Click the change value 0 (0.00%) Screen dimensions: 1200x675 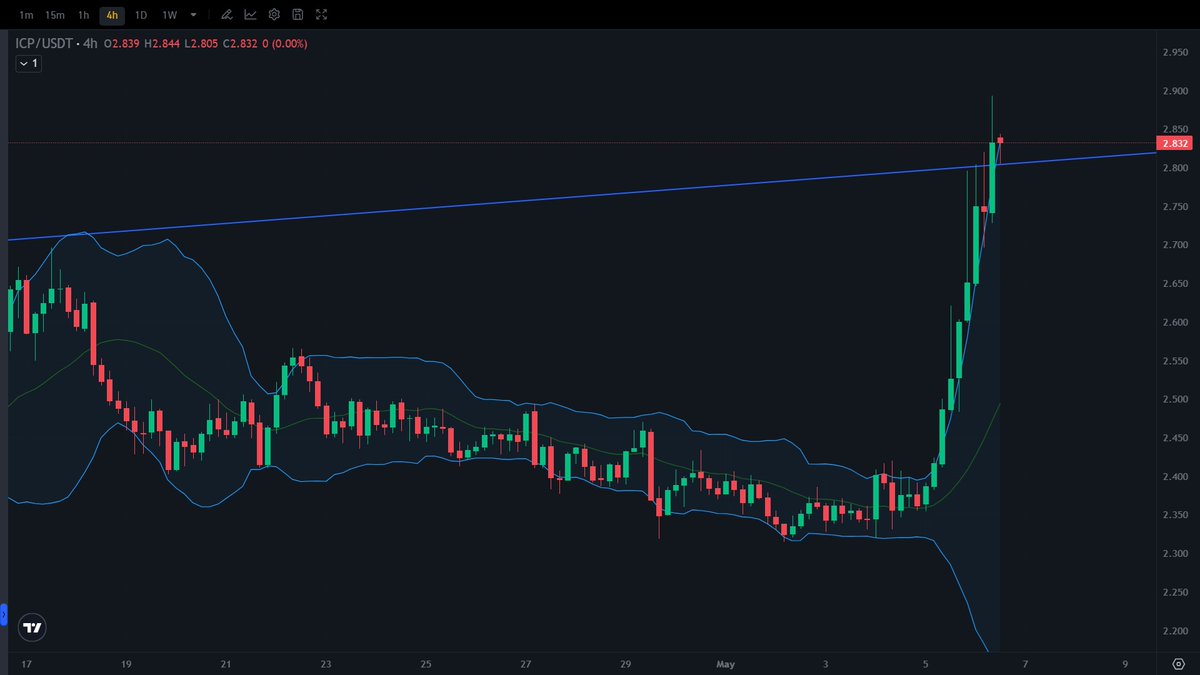[x=286, y=44]
